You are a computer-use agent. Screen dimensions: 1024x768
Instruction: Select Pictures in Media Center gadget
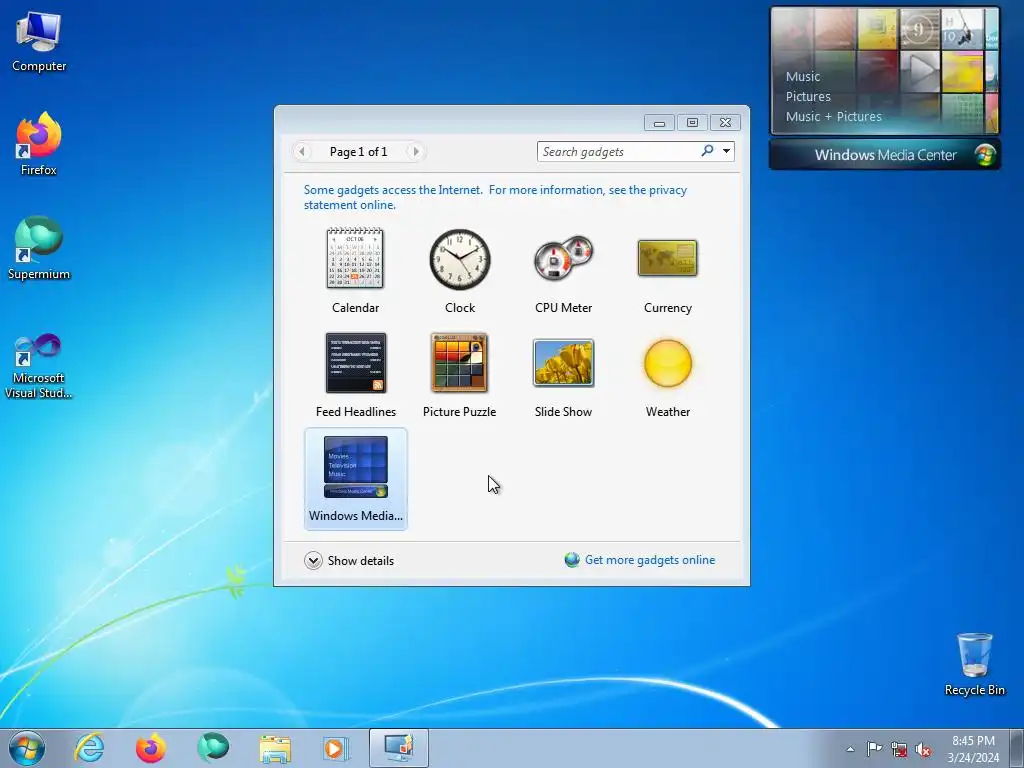point(808,97)
